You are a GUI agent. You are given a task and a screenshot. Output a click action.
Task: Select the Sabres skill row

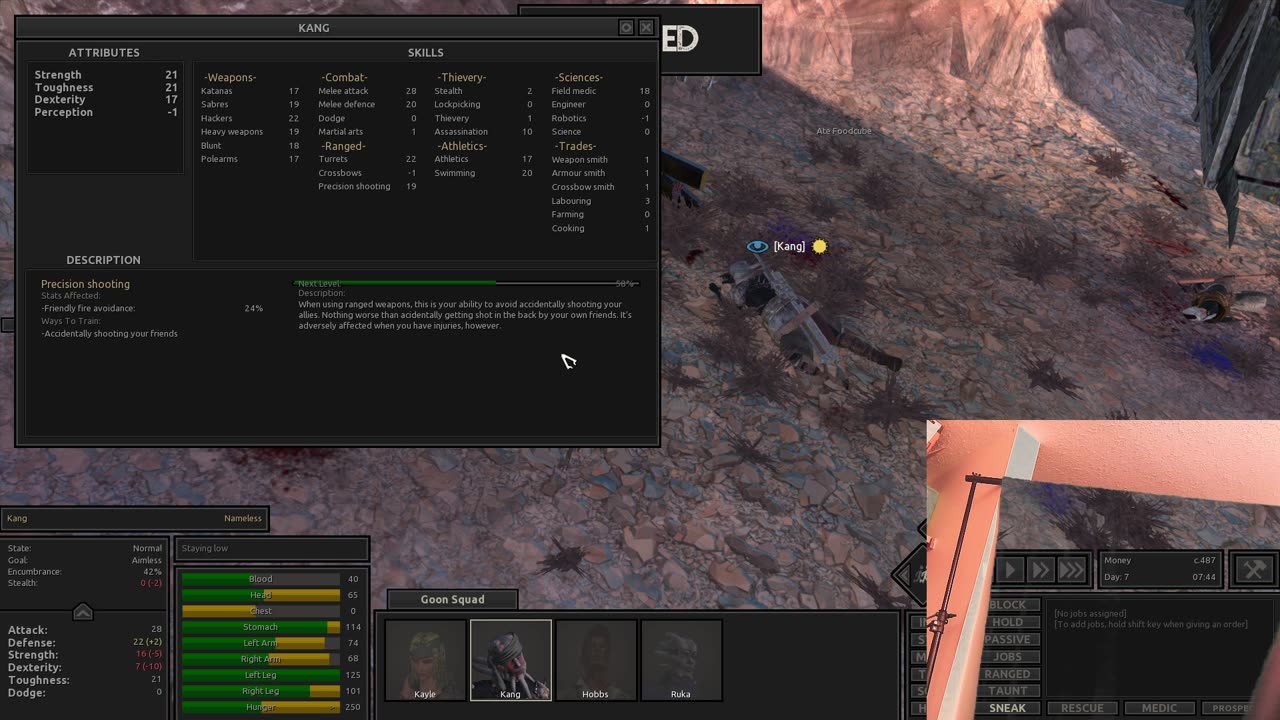point(250,104)
